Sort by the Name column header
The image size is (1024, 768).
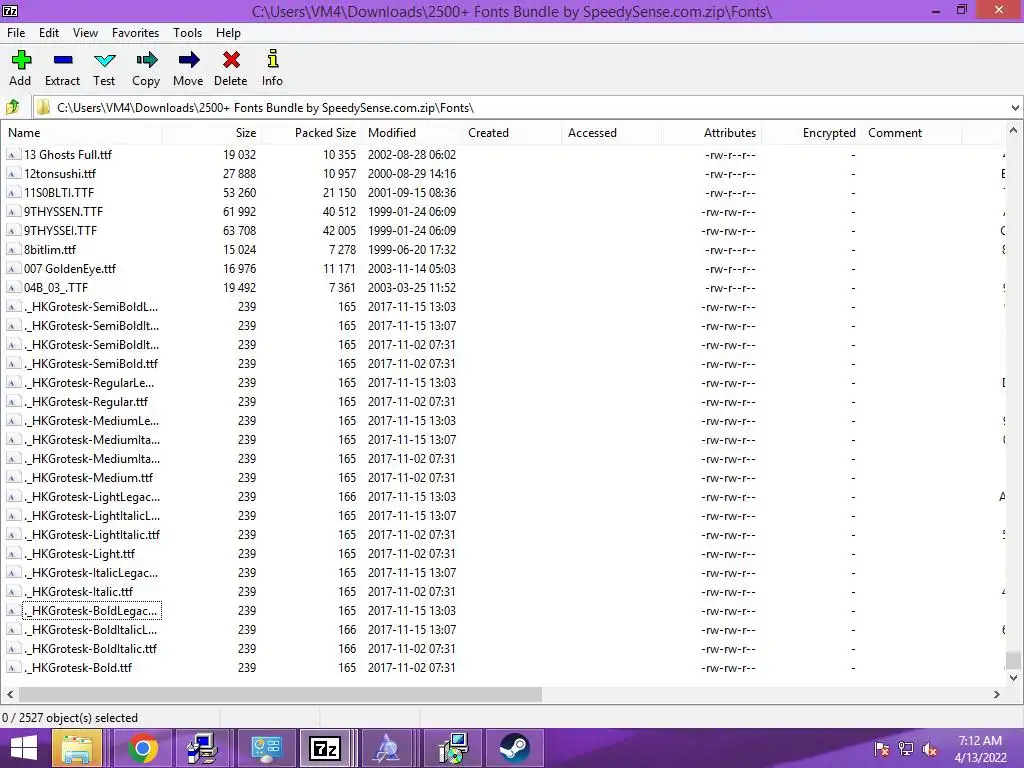81,133
